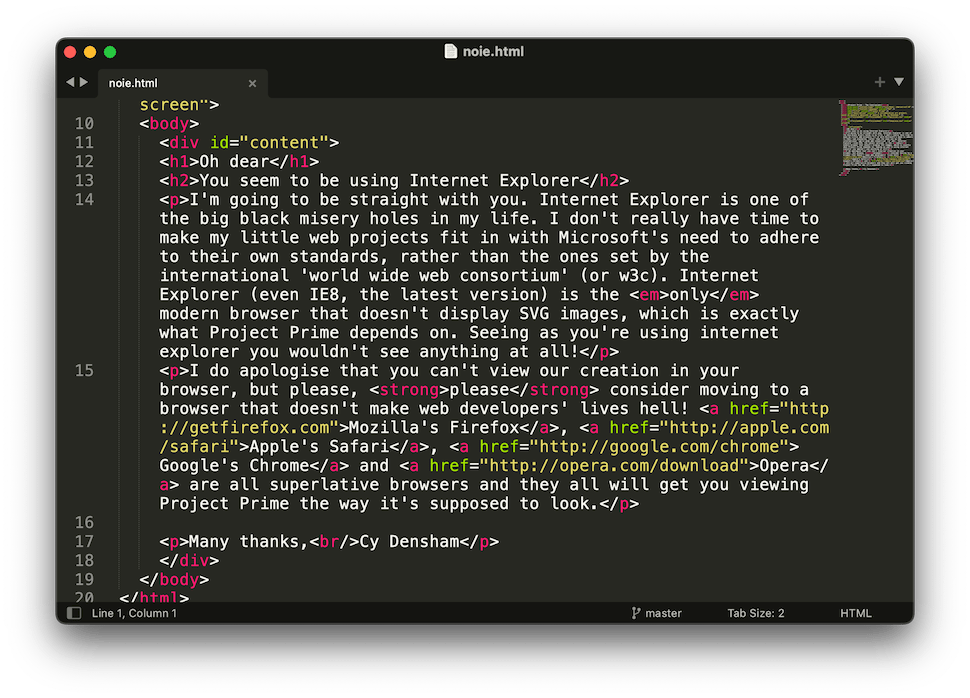The width and height of the screenshot is (970, 698).
Task: Click 'You seem to be using Internet Explorer' text
Action: (x=389, y=181)
